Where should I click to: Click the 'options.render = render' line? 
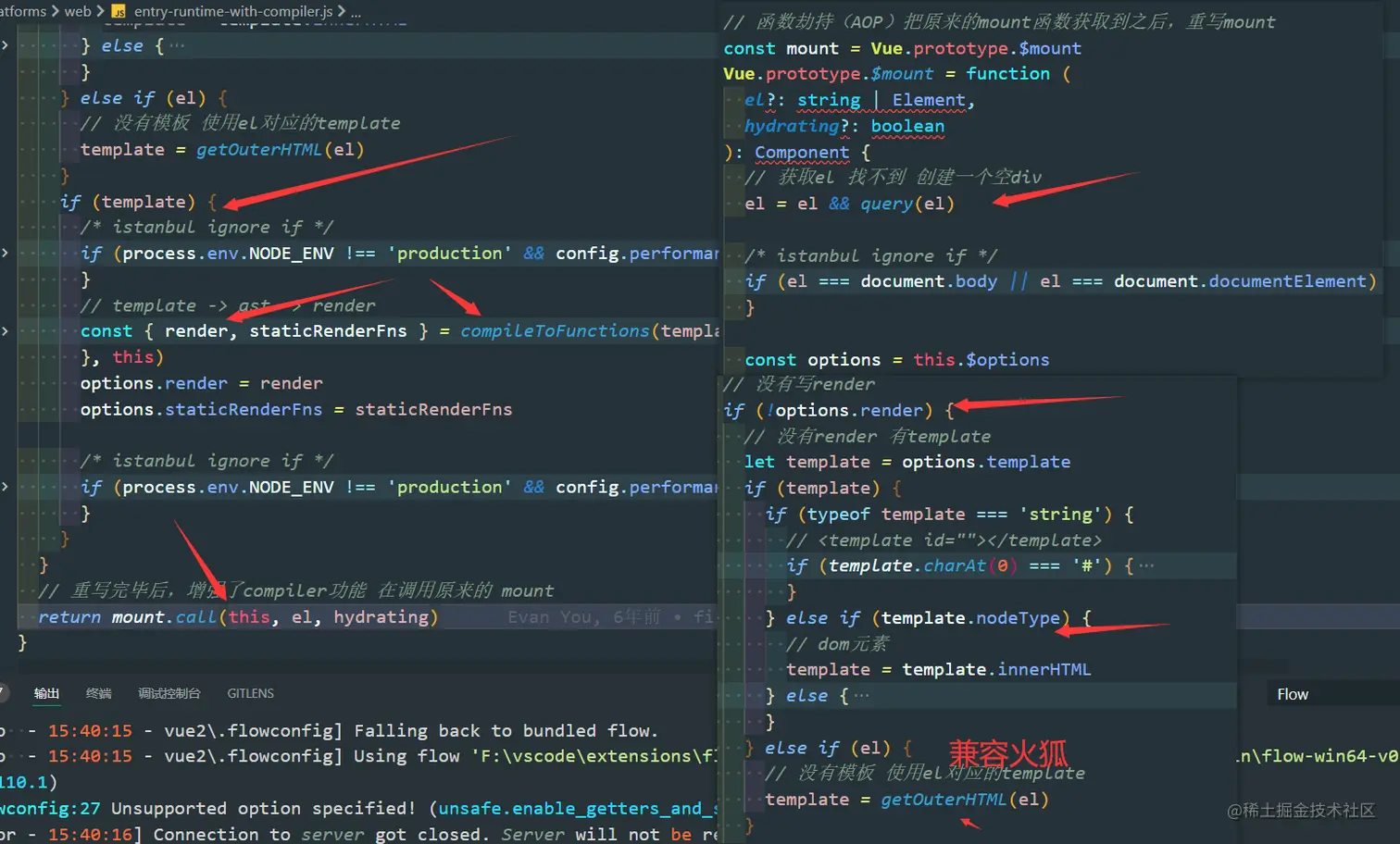(202, 383)
